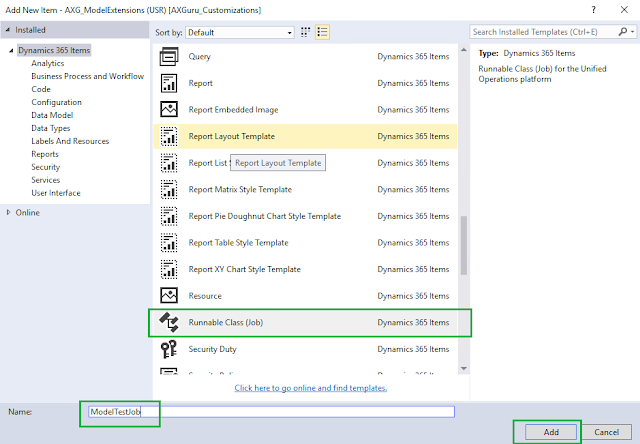Select the Reports category
This screenshot has height=444, width=640.
click(x=45, y=154)
